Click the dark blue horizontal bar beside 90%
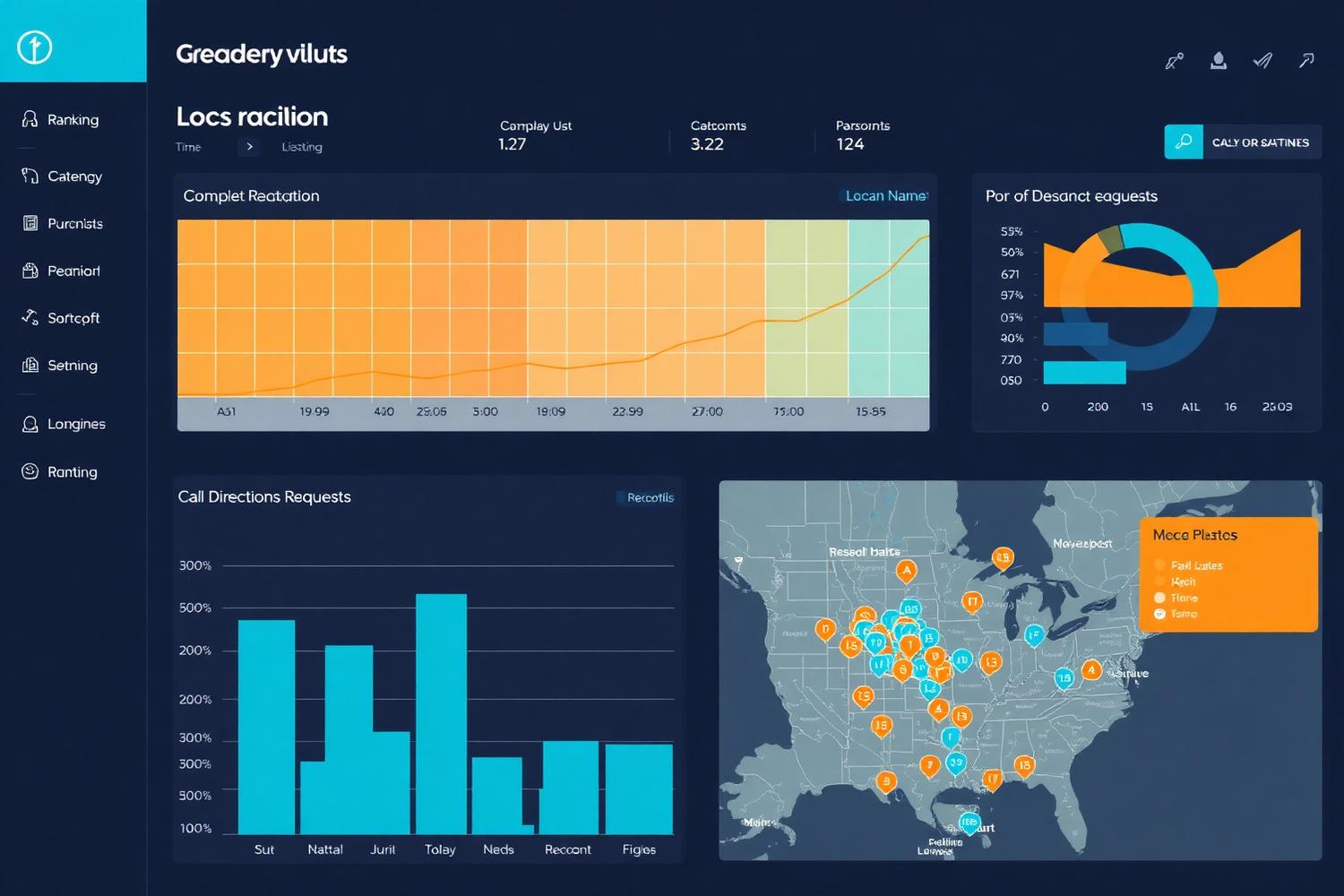 [1075, 334]
